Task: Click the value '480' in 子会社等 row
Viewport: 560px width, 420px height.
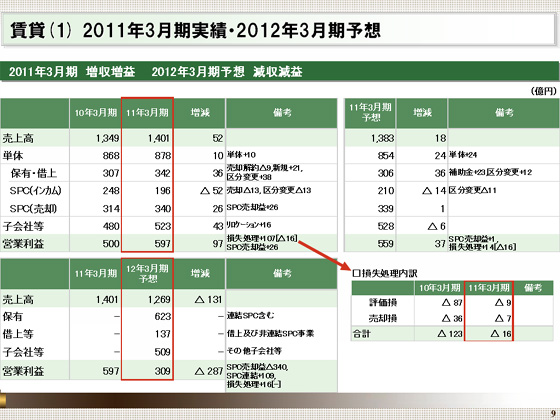Action: [x=111, y=226]
